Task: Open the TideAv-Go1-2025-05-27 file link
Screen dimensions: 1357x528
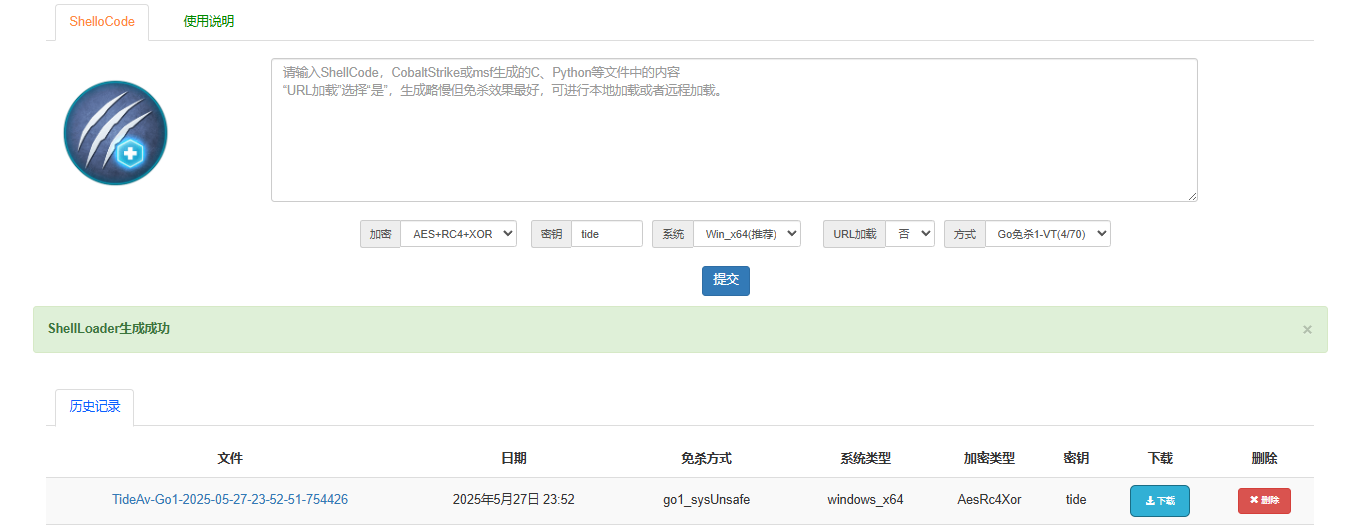Action: click(x=230, y=499)
